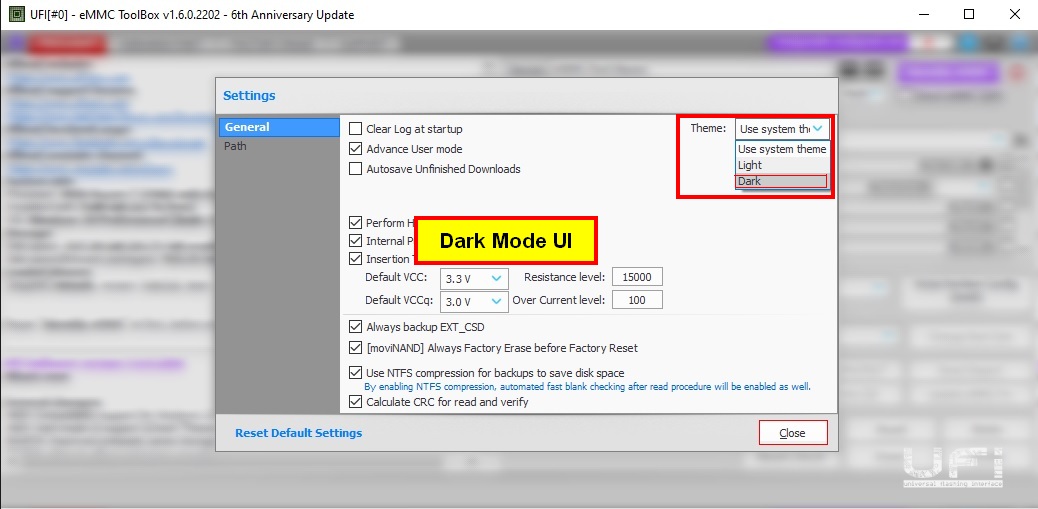Click the Resistance level field
This screenshot has width=1038, height=509.
click(637, 277)
